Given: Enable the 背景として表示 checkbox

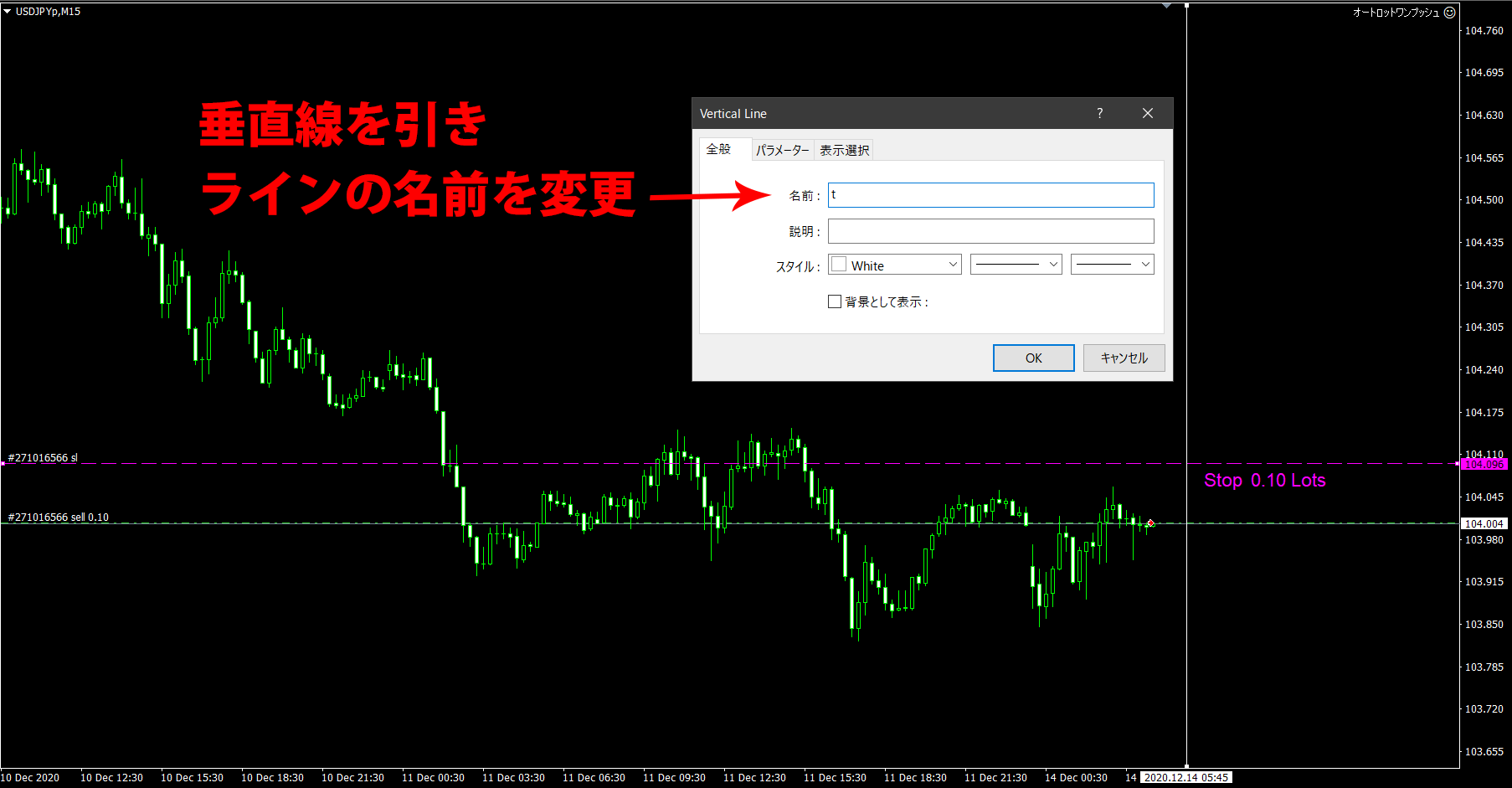Looking at the screenshot, I should [835, 301].
